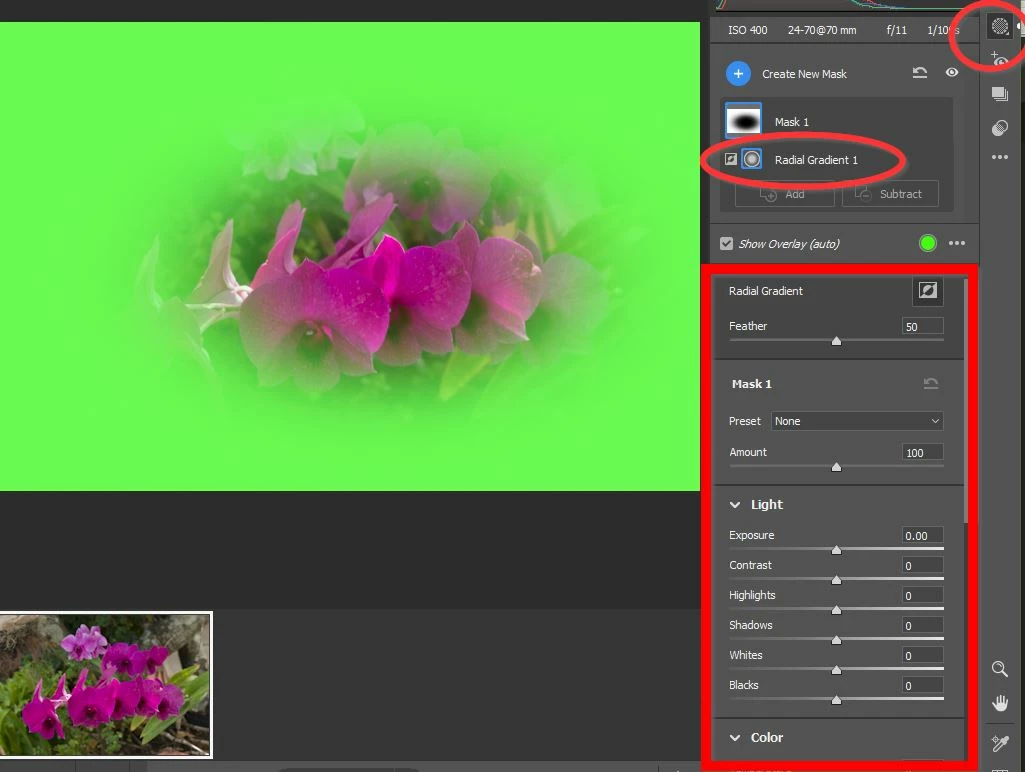Click the Blacks slider handle

point(836,701)
